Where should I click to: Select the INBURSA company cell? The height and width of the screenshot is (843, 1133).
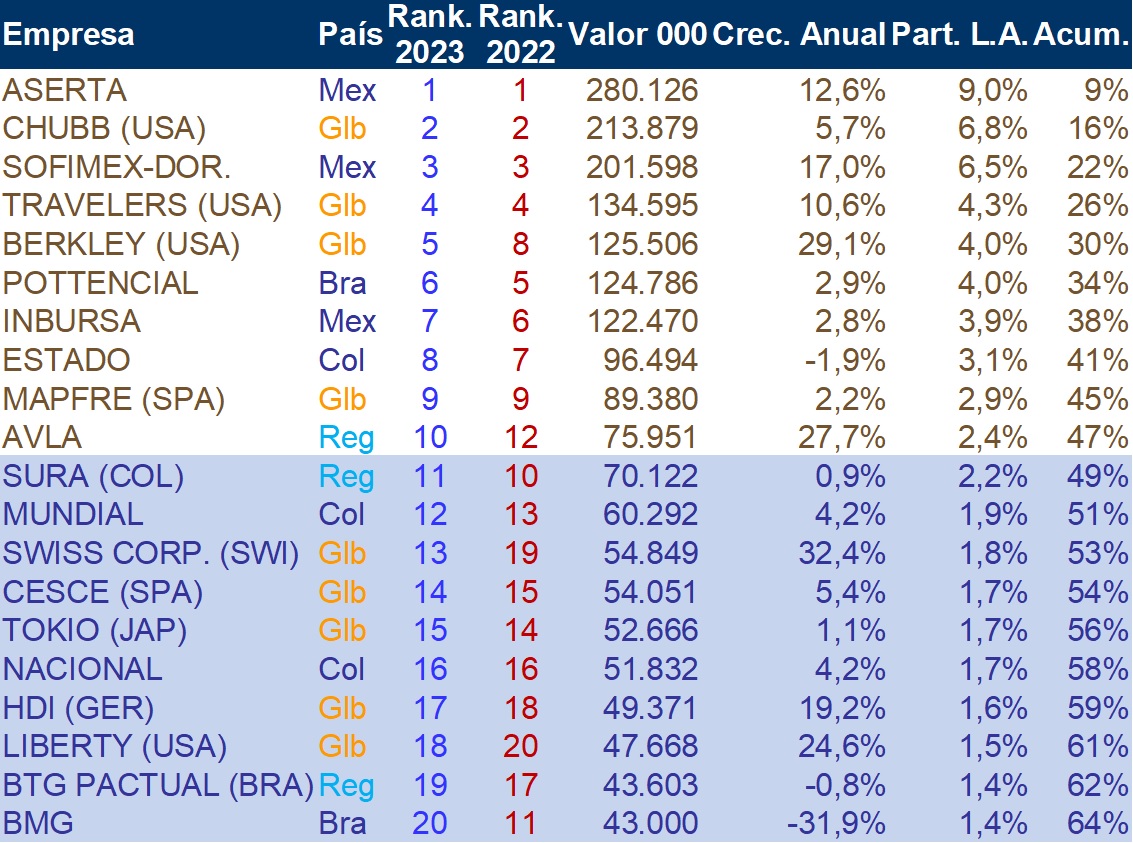(x=71, y=321)
